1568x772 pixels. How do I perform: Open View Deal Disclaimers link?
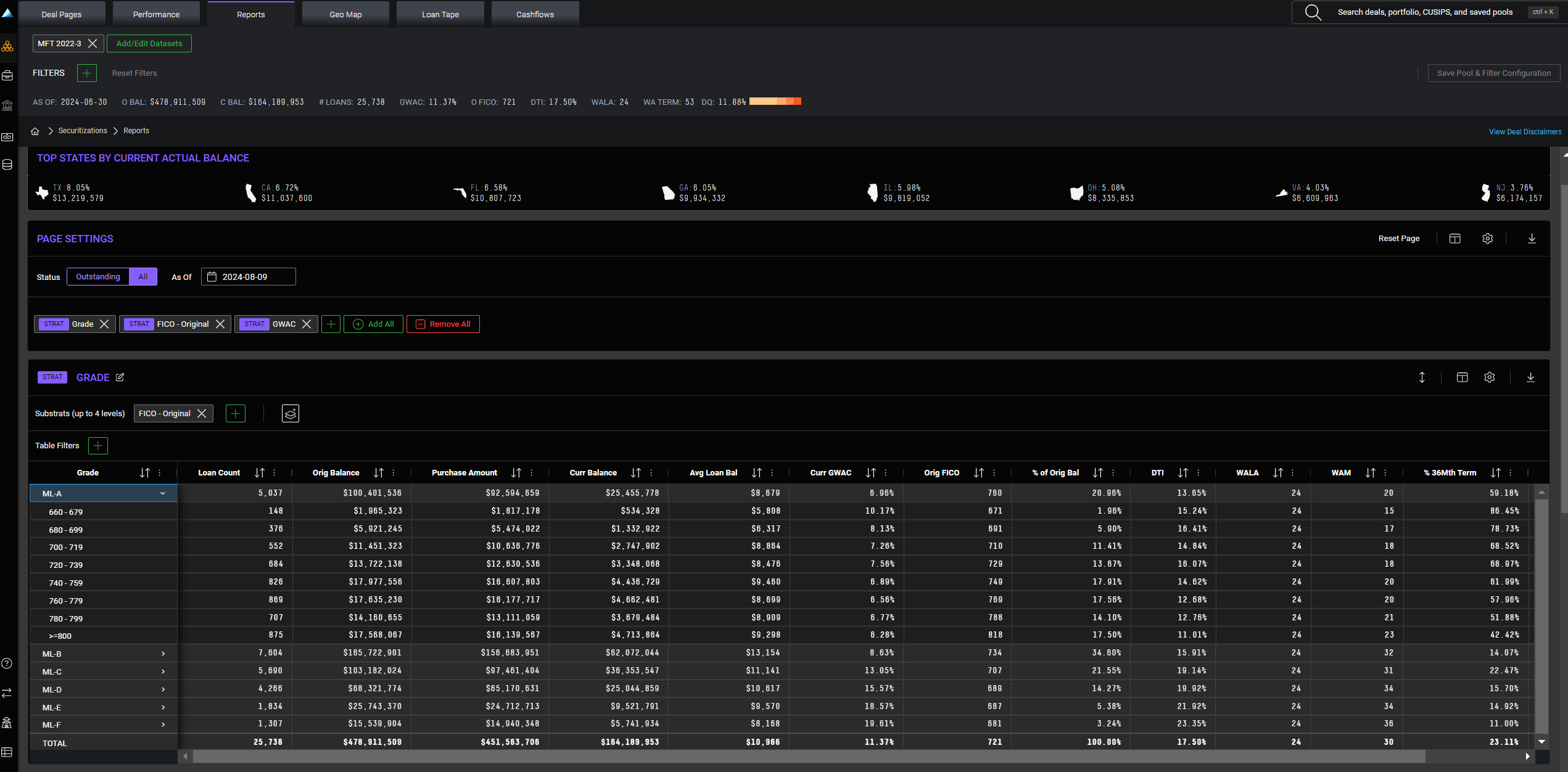point(1525,132)
